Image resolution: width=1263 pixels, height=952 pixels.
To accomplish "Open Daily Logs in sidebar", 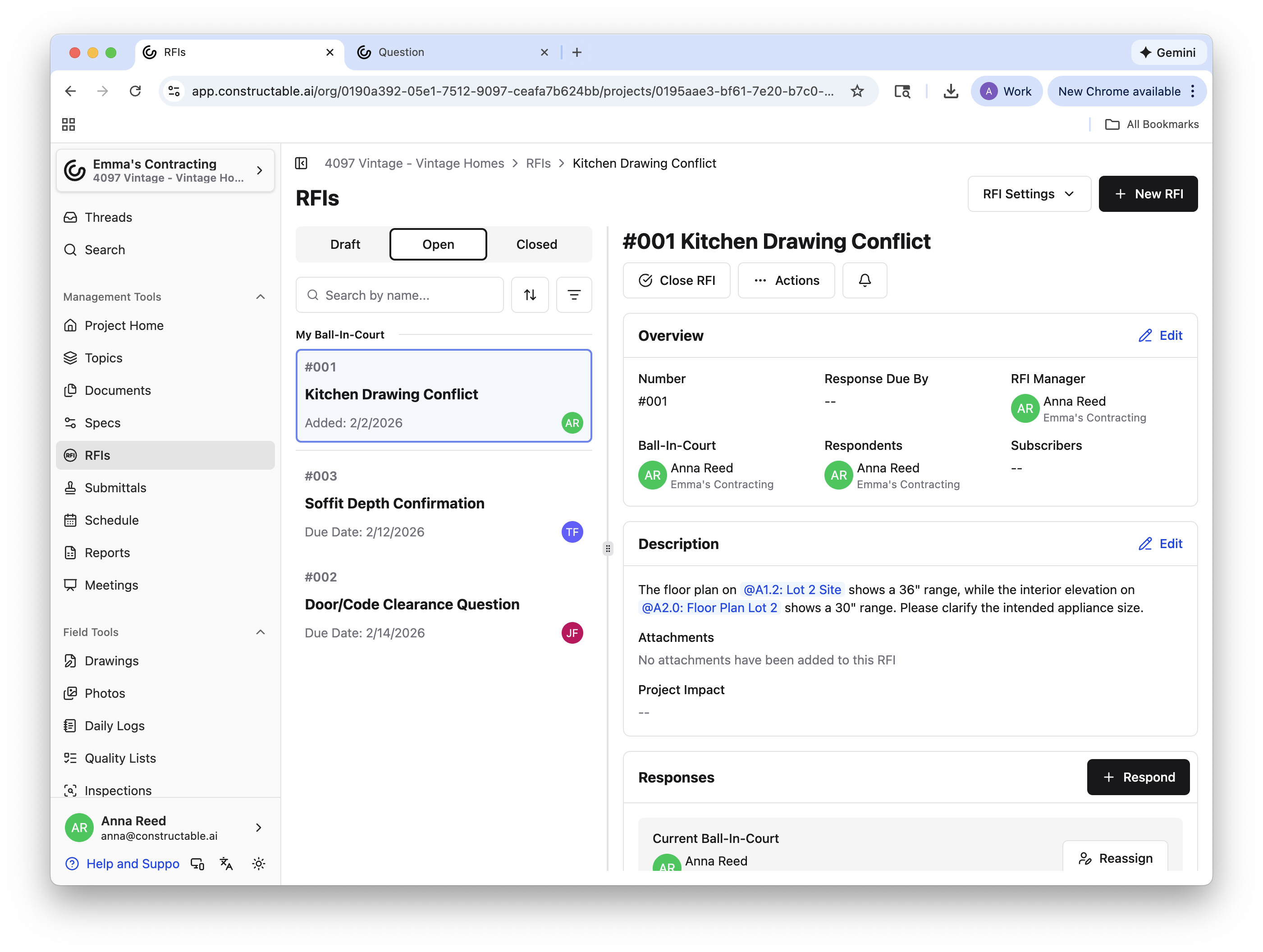I will pyautogui.click(x=165, y=726).
